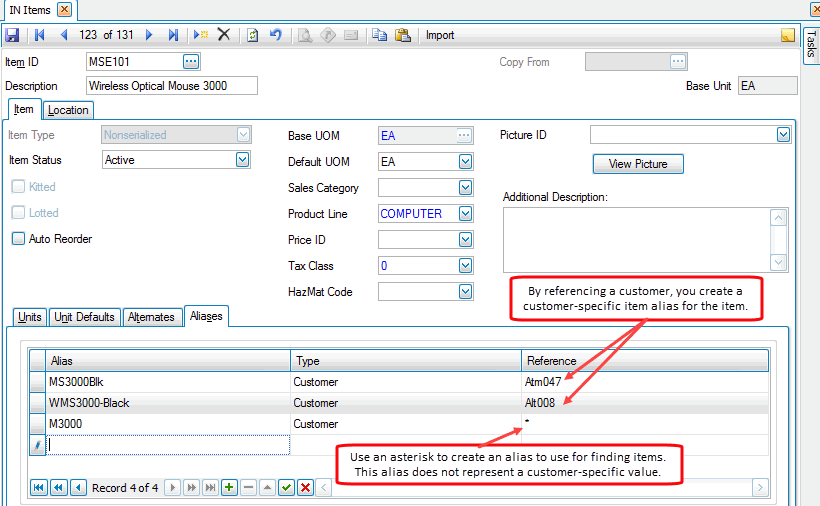The width and height of the screenshot is (820, 506).
Task: Click the View Picture button
Action: pyautogui.click(x=638, y=164)
